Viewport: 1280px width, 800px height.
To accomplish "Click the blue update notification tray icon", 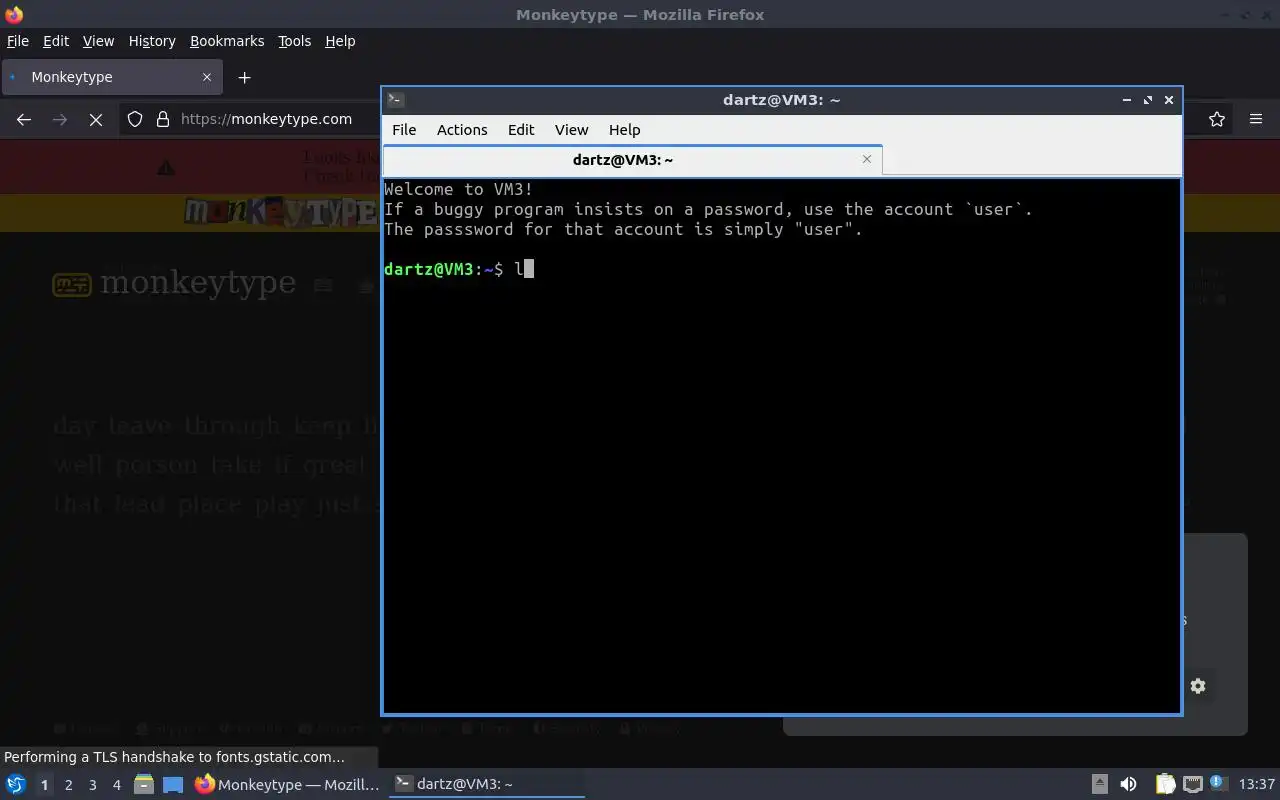I will [x=1218, y=783].
